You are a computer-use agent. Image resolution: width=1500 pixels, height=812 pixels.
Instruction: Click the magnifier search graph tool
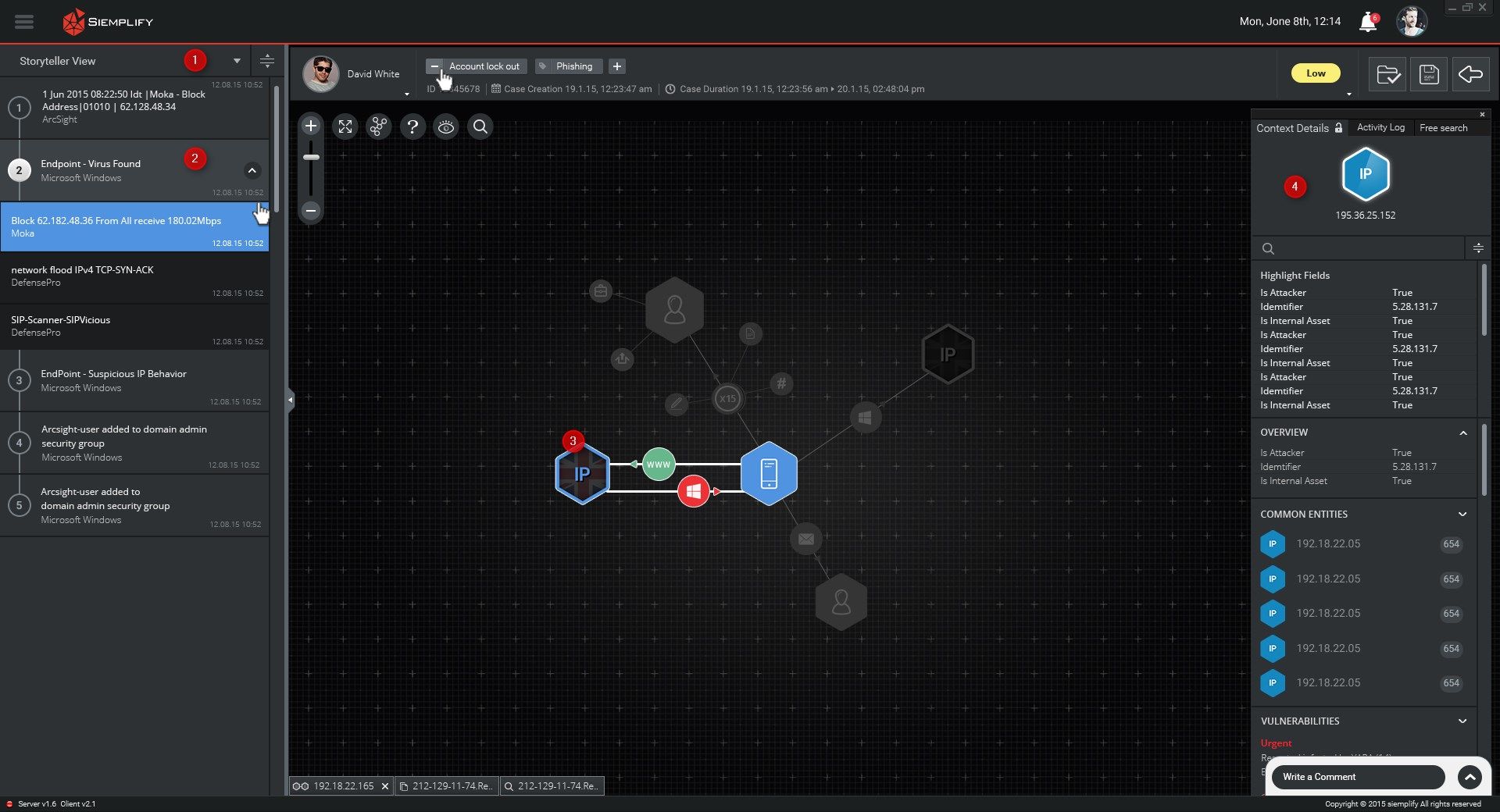click(x=480, y=126)
